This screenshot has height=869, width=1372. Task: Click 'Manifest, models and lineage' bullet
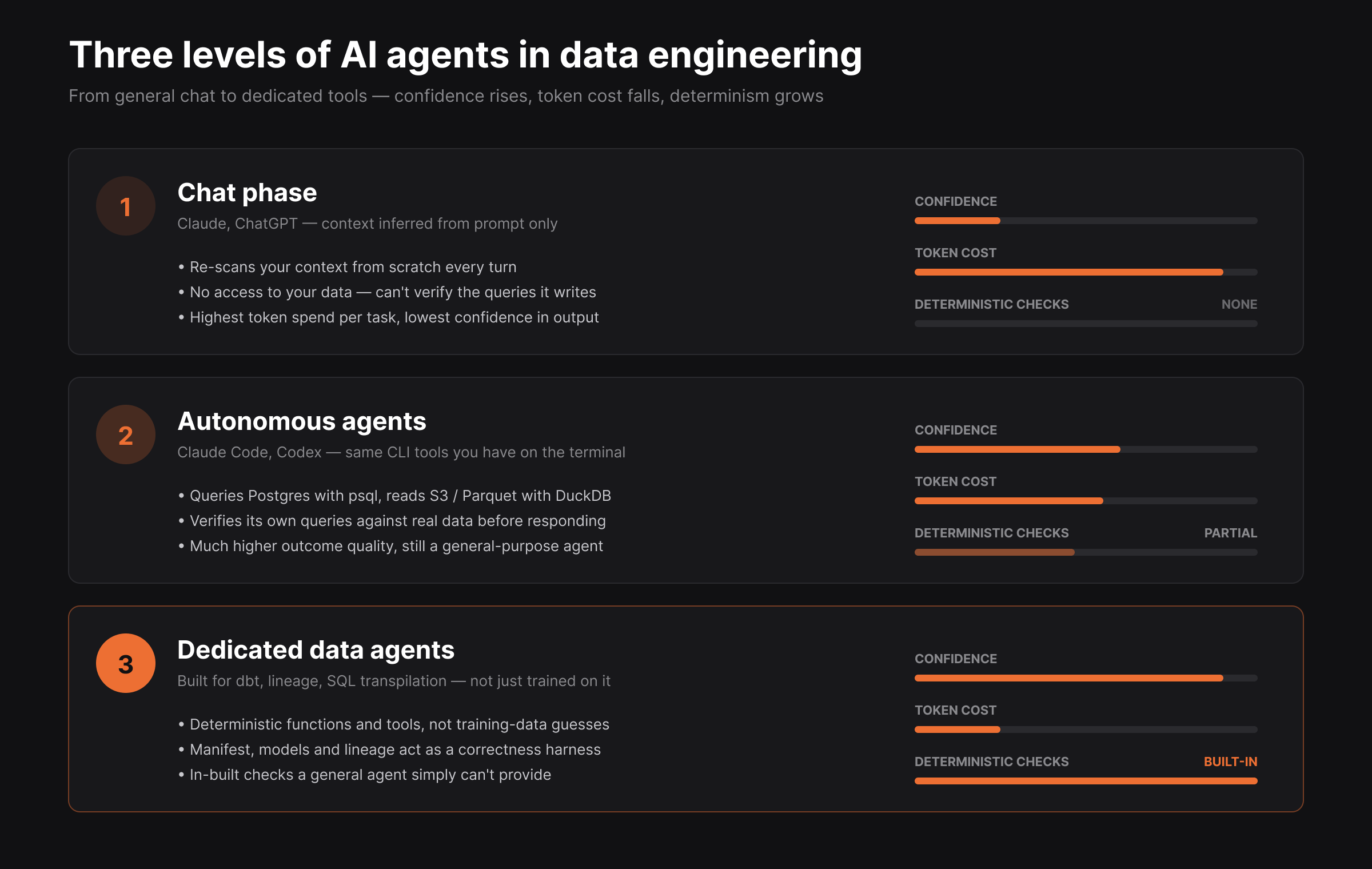click(389, 750)
